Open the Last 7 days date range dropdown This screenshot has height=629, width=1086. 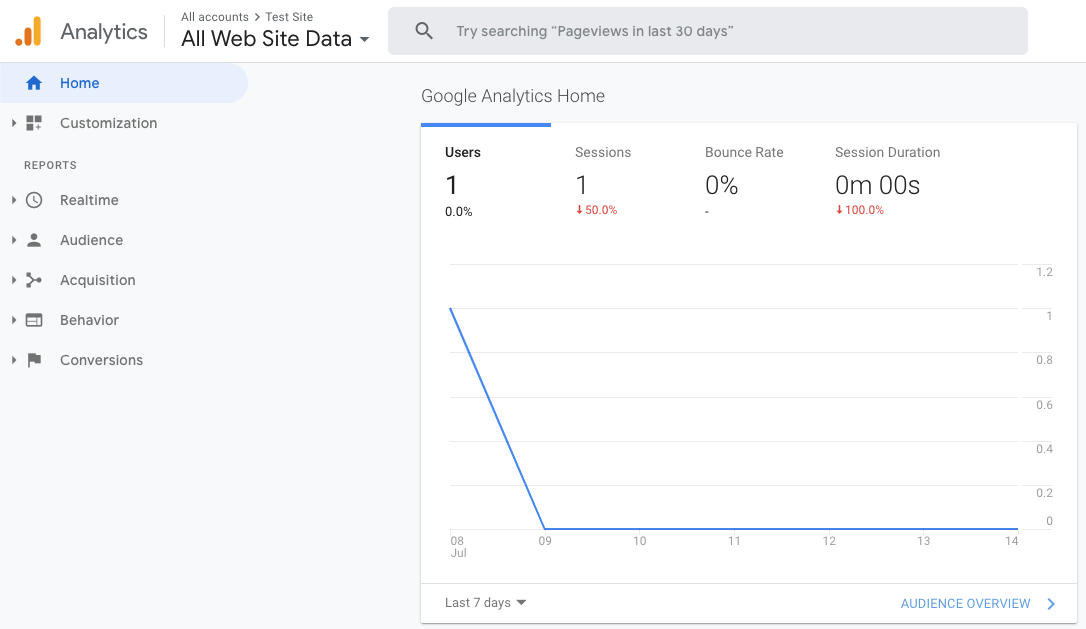(486, 603)
